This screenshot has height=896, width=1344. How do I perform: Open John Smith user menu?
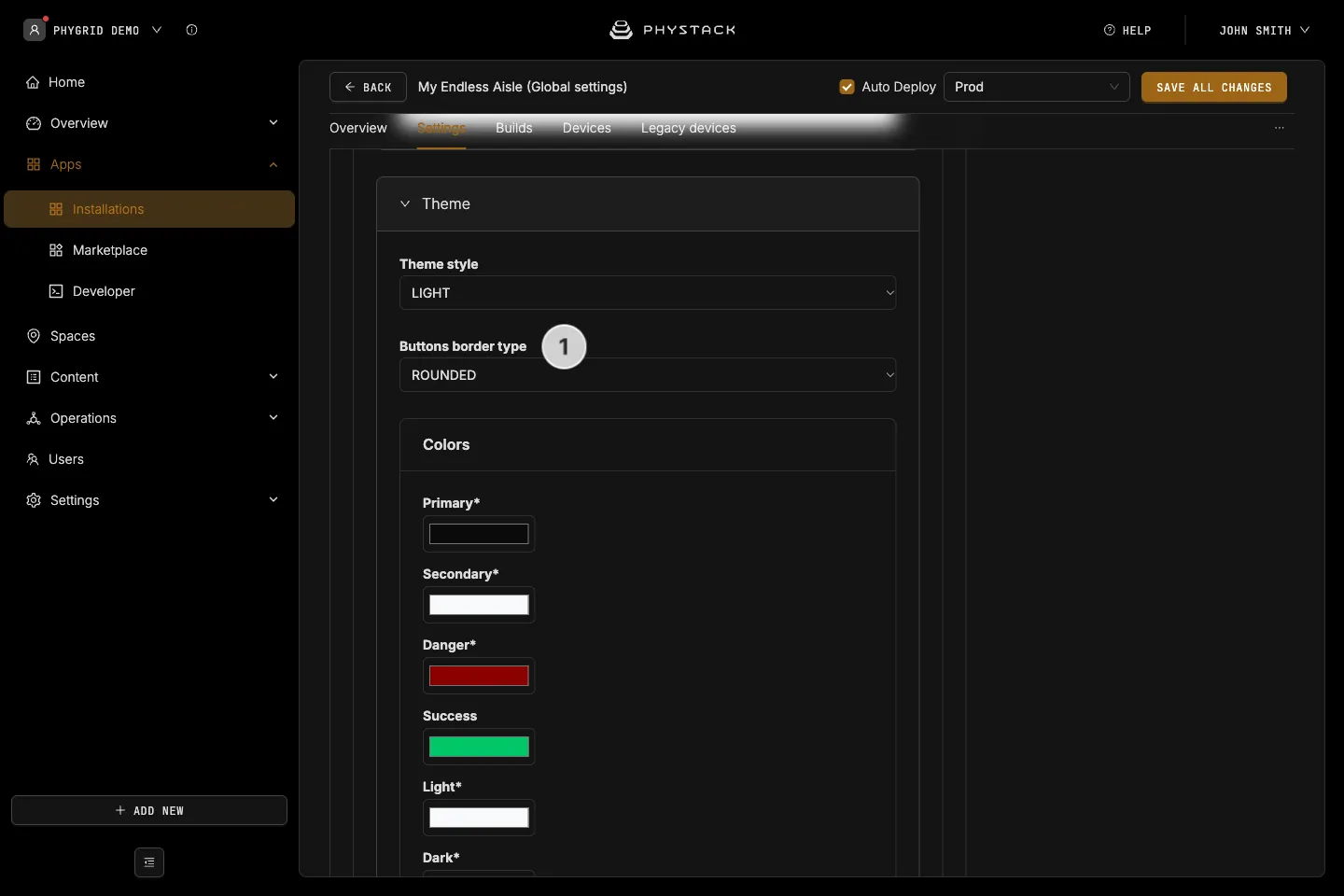pyautogui.click(x=1265, y=30)
